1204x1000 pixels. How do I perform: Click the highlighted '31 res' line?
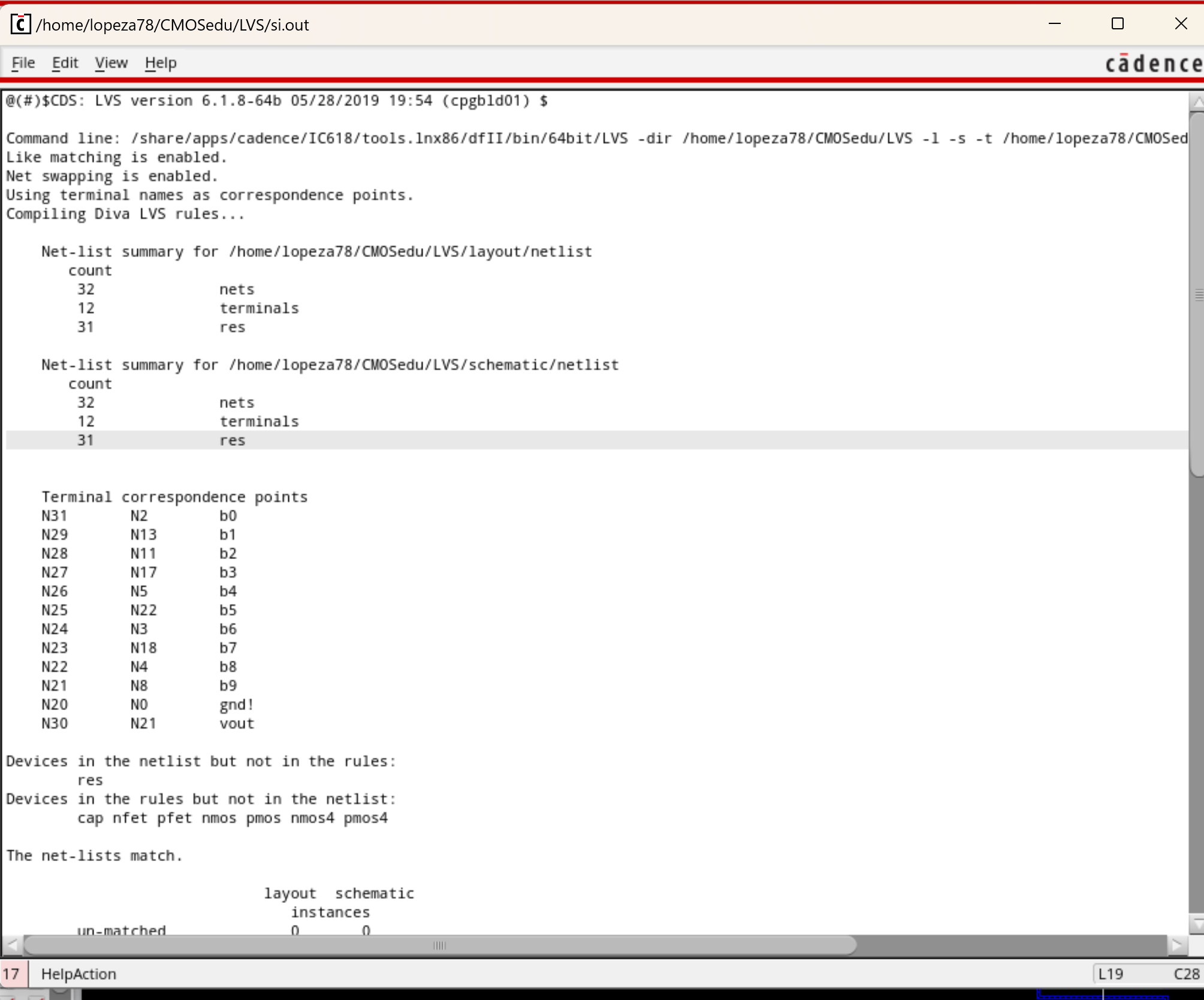[x=162, y=440]
